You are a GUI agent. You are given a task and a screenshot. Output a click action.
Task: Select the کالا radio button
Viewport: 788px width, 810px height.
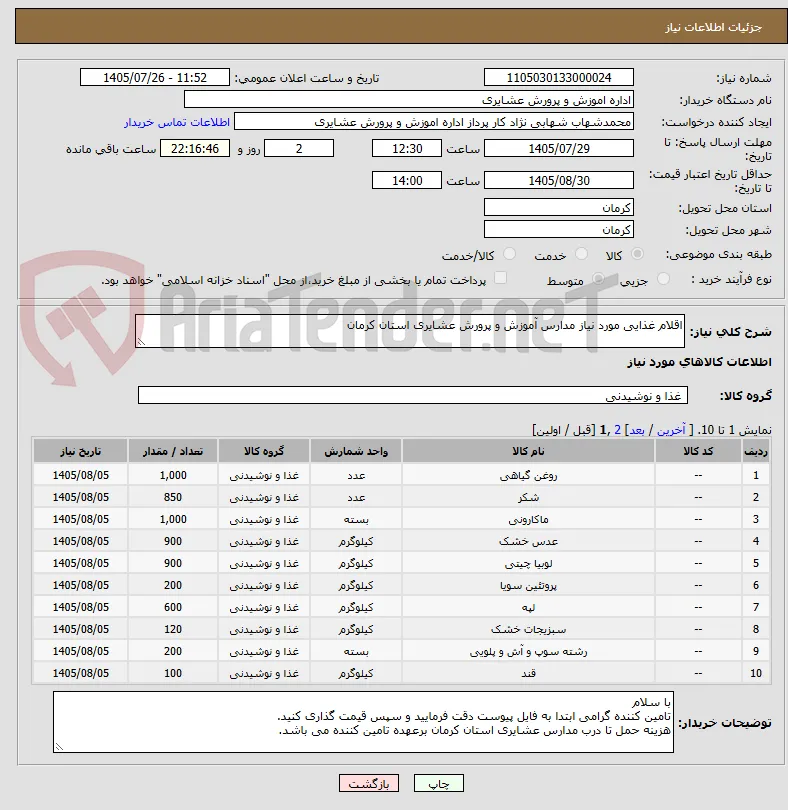638,254
